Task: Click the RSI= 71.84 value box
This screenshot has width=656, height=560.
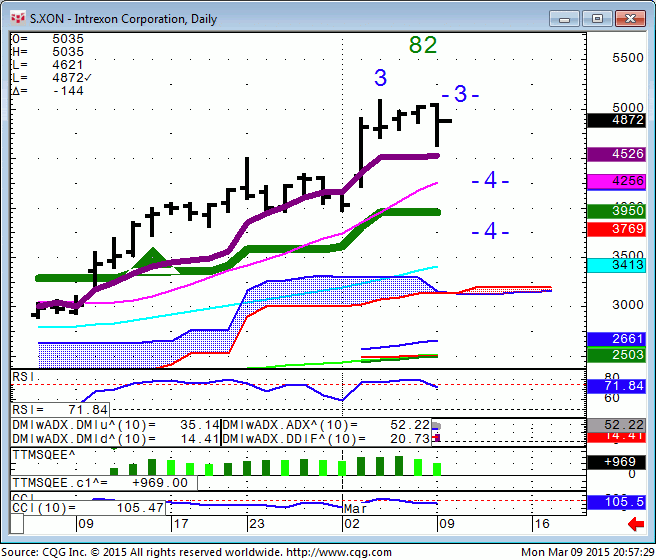Action: pos(60,410)
